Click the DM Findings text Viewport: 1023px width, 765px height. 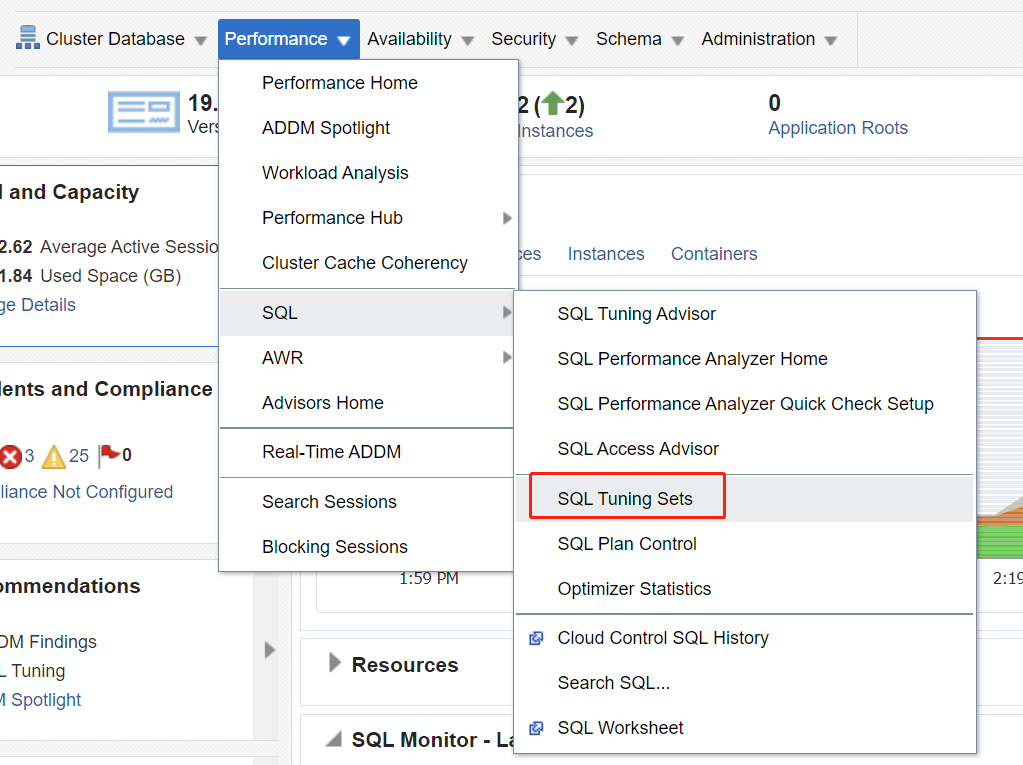[48, 642]
